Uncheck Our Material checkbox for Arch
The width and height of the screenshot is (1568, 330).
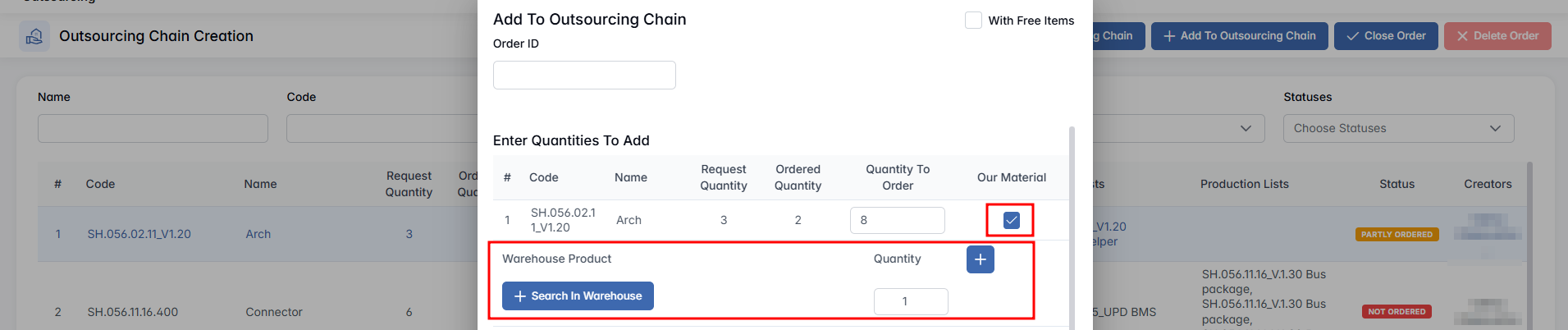[1011, 220]
